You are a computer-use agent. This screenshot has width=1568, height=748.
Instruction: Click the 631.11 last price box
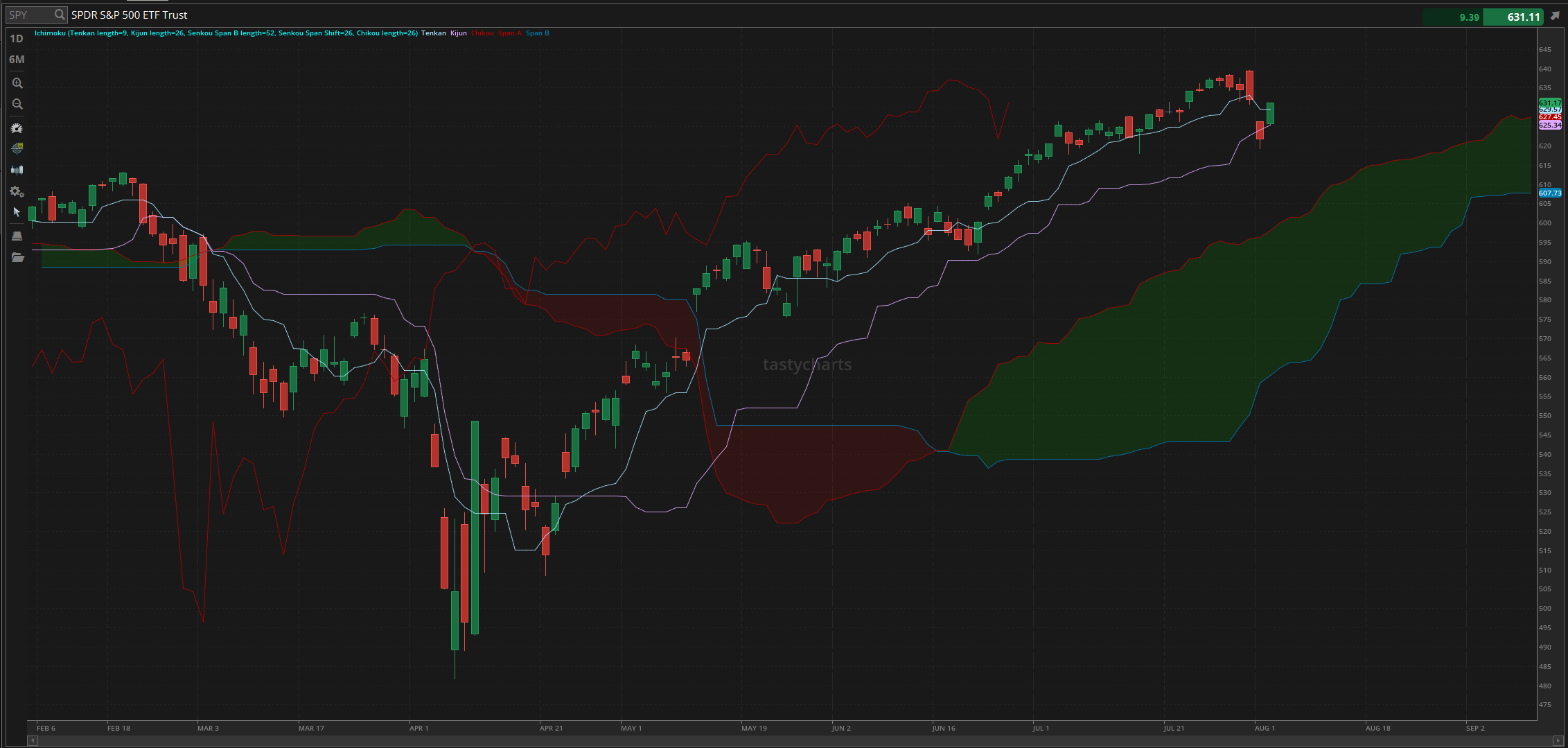pyautogui.click(x=1515, y=17)
